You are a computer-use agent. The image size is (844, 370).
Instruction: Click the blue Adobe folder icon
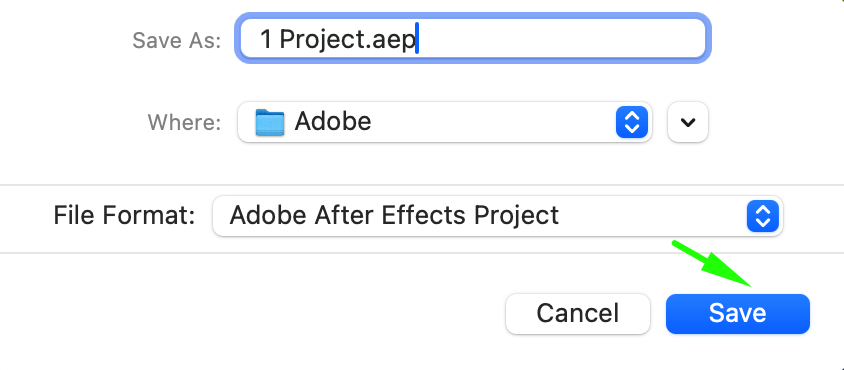pyautogui.click(x=270, y=122)
